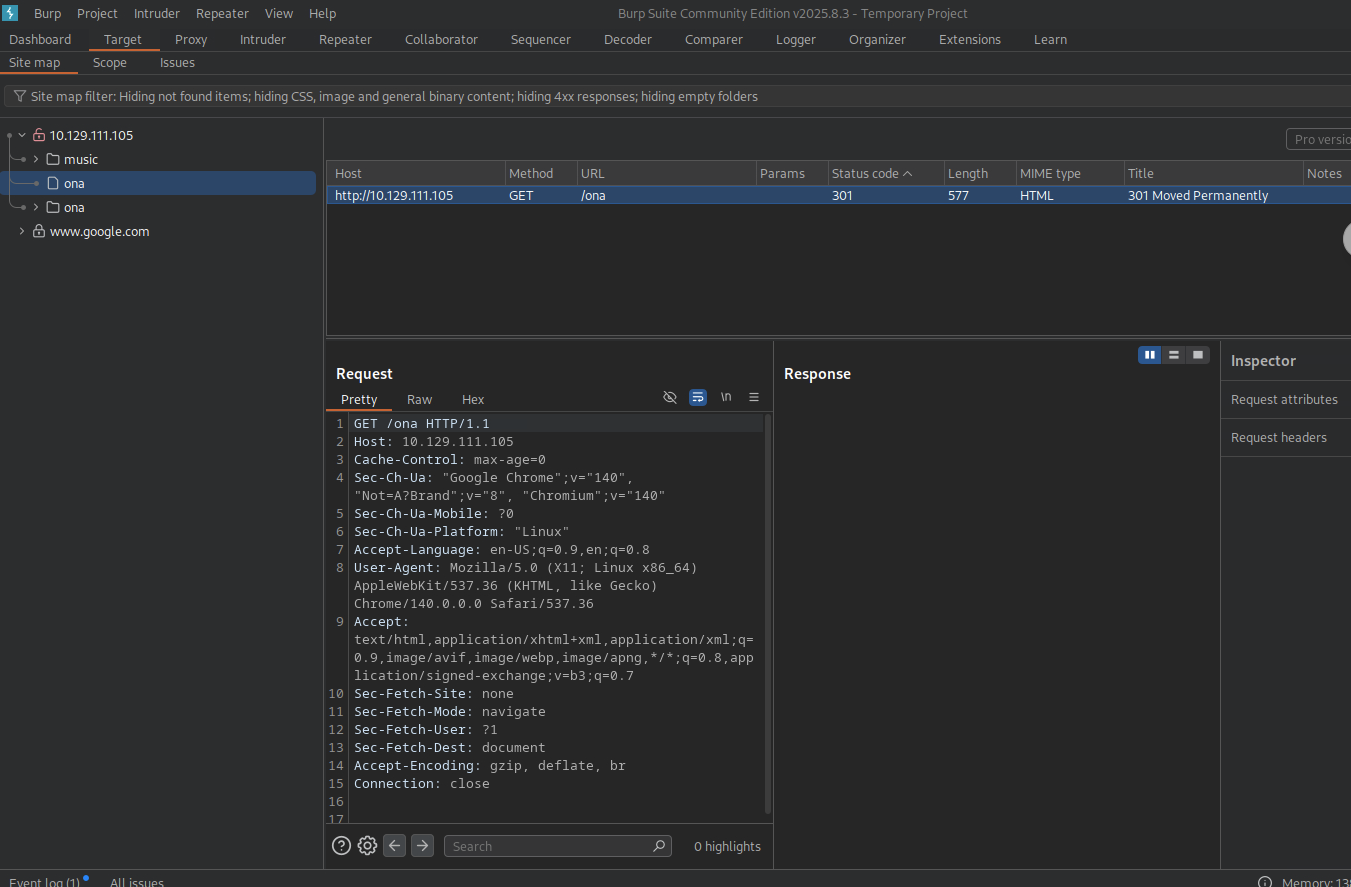Toggle the line wrap button
Image resolution: width=1351 pixels, height=887 pixels.
click(698, 397)
